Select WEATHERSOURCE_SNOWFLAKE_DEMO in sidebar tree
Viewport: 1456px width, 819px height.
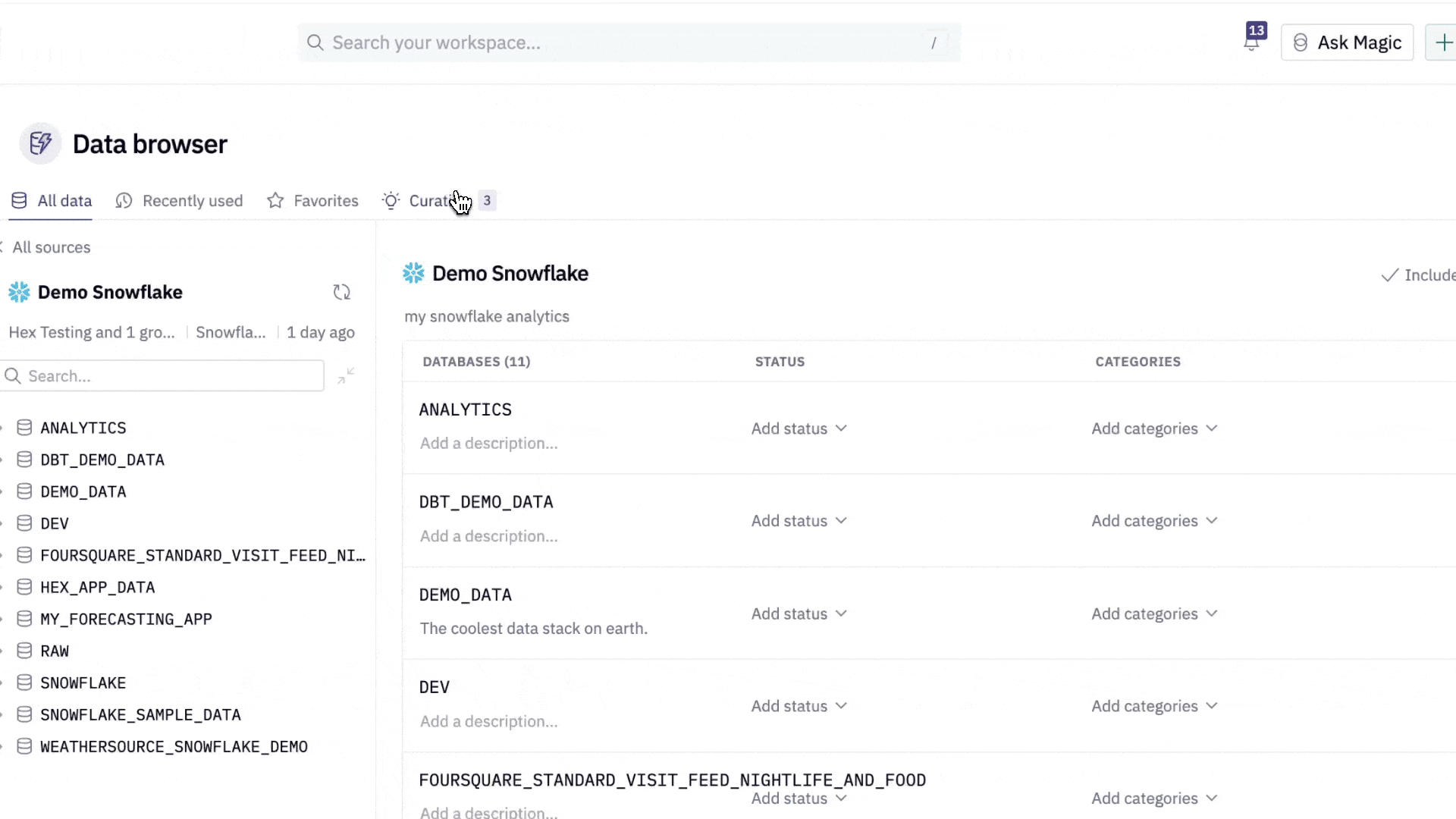[174, 746]
